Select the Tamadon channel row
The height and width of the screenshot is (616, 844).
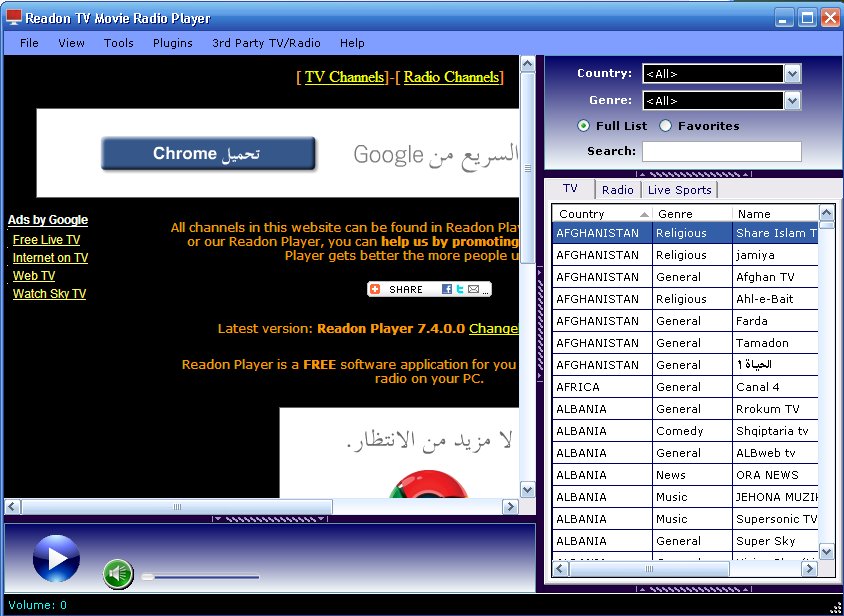click(x=685, y=343)
